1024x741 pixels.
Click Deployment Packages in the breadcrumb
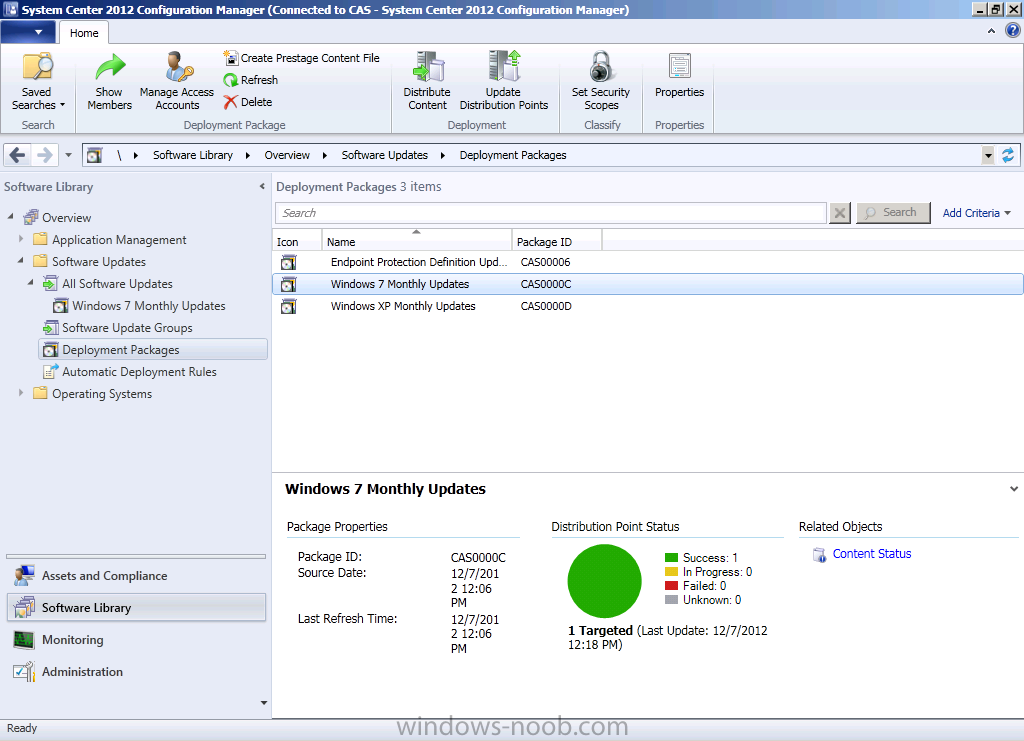[x=513, y=155]
